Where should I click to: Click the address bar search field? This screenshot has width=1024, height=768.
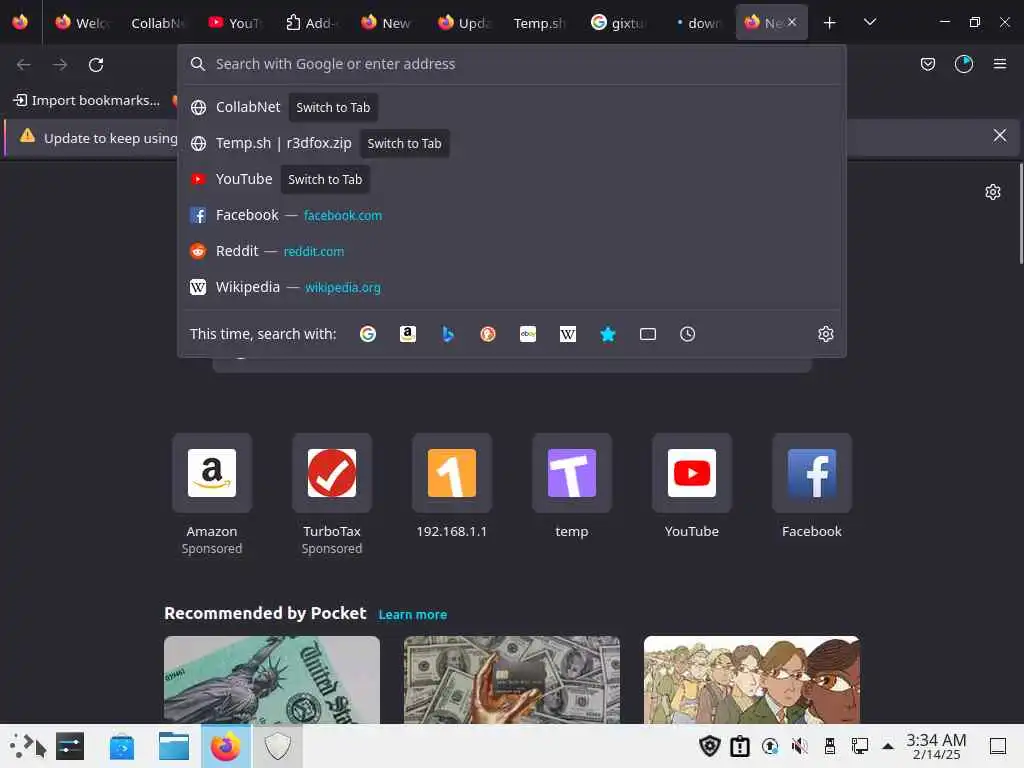pos(512,64)
